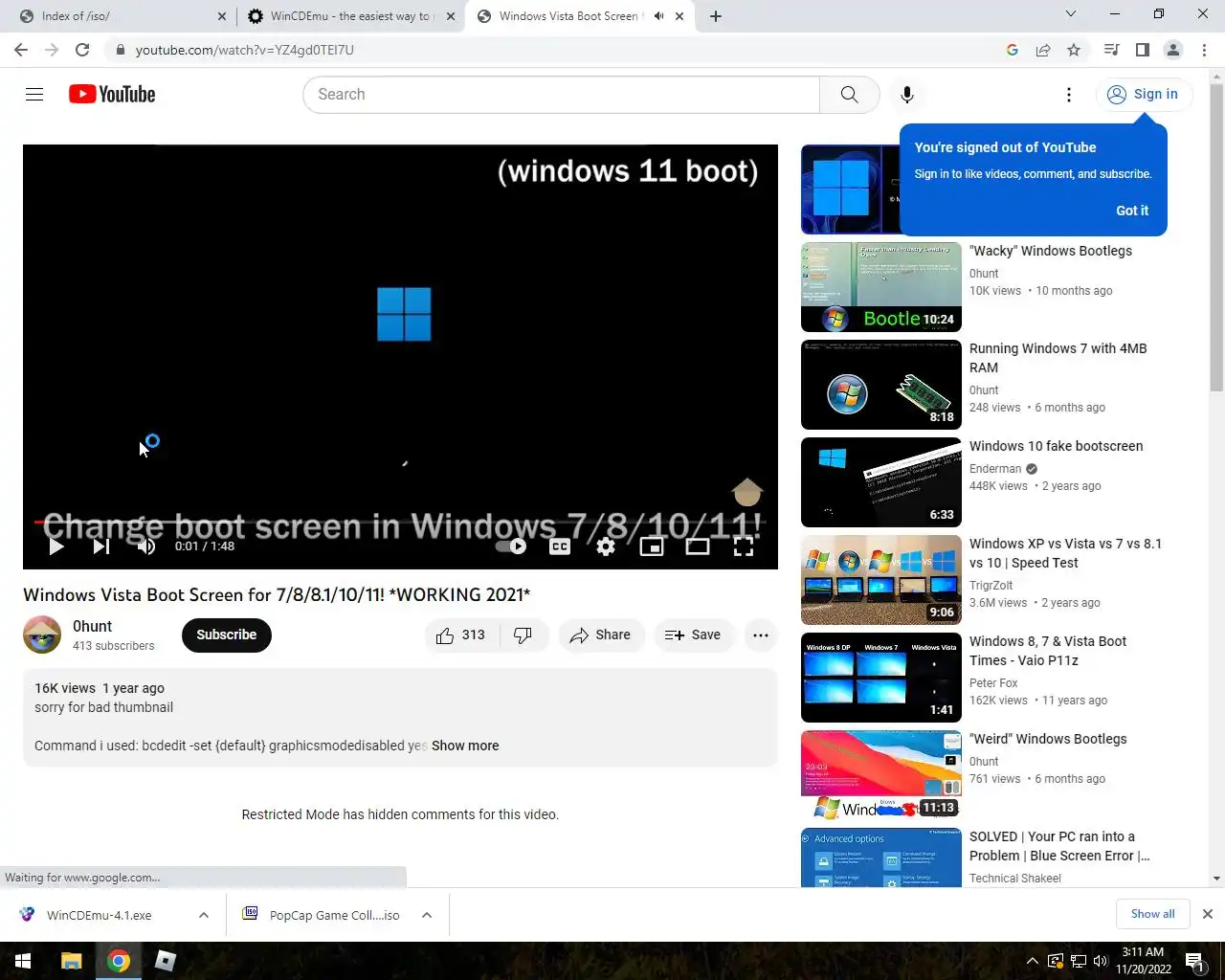1225x980 pixels.
Task: Open the Windows Start menu
Action: (x=23, y=961)
